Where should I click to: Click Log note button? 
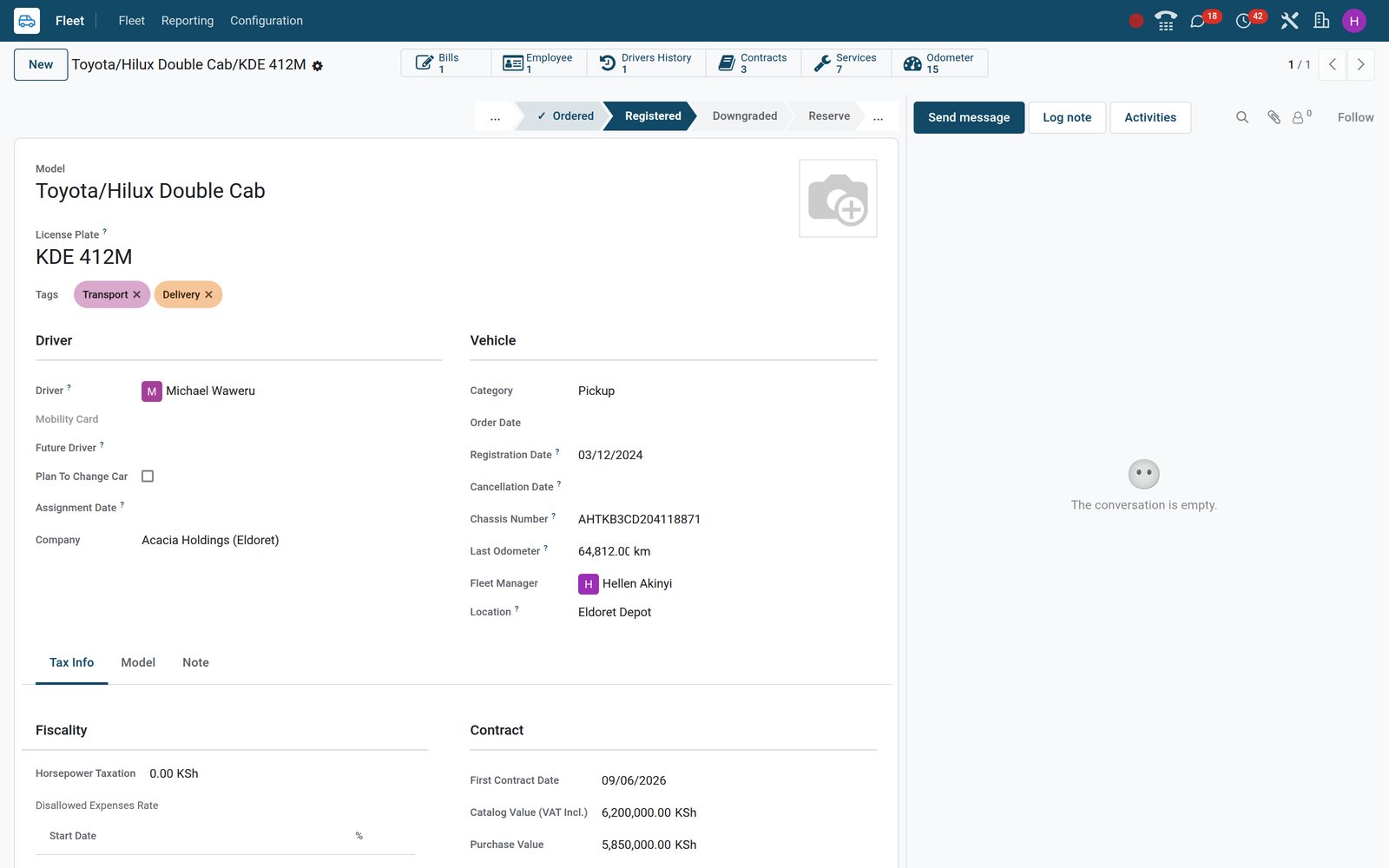1067,117
